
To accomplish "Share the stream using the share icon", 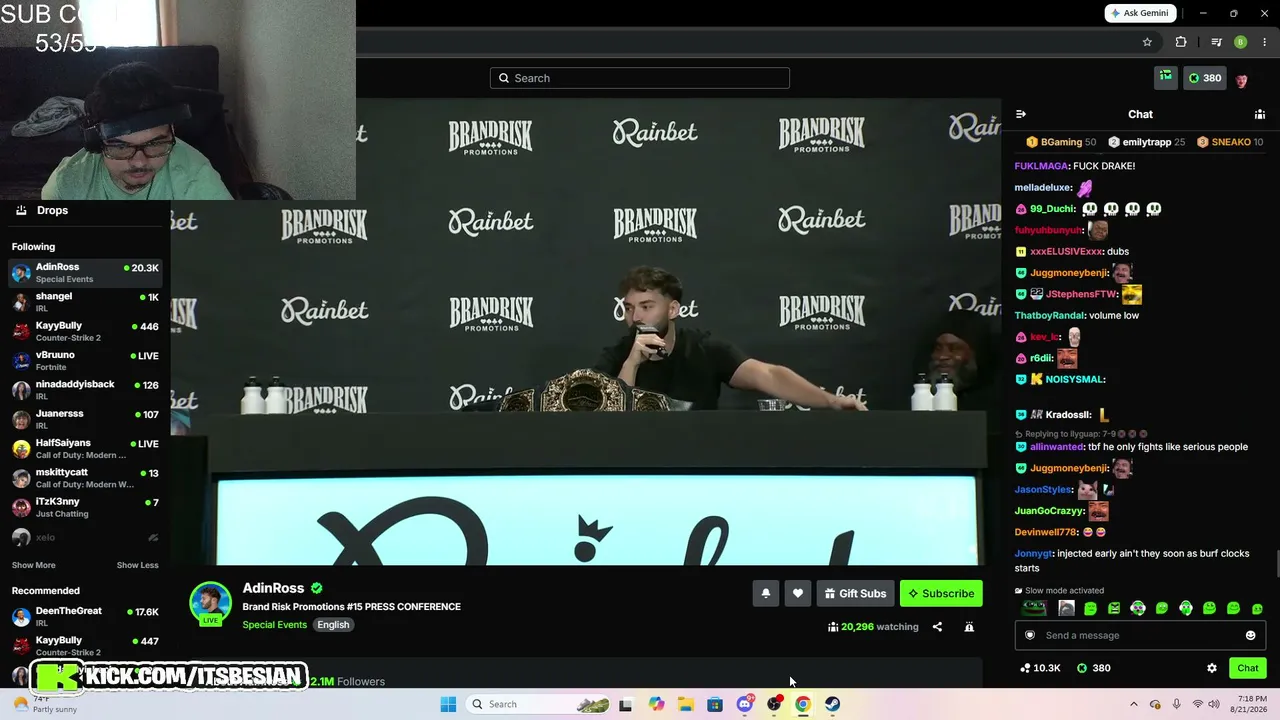I will [x=937, y=627].
